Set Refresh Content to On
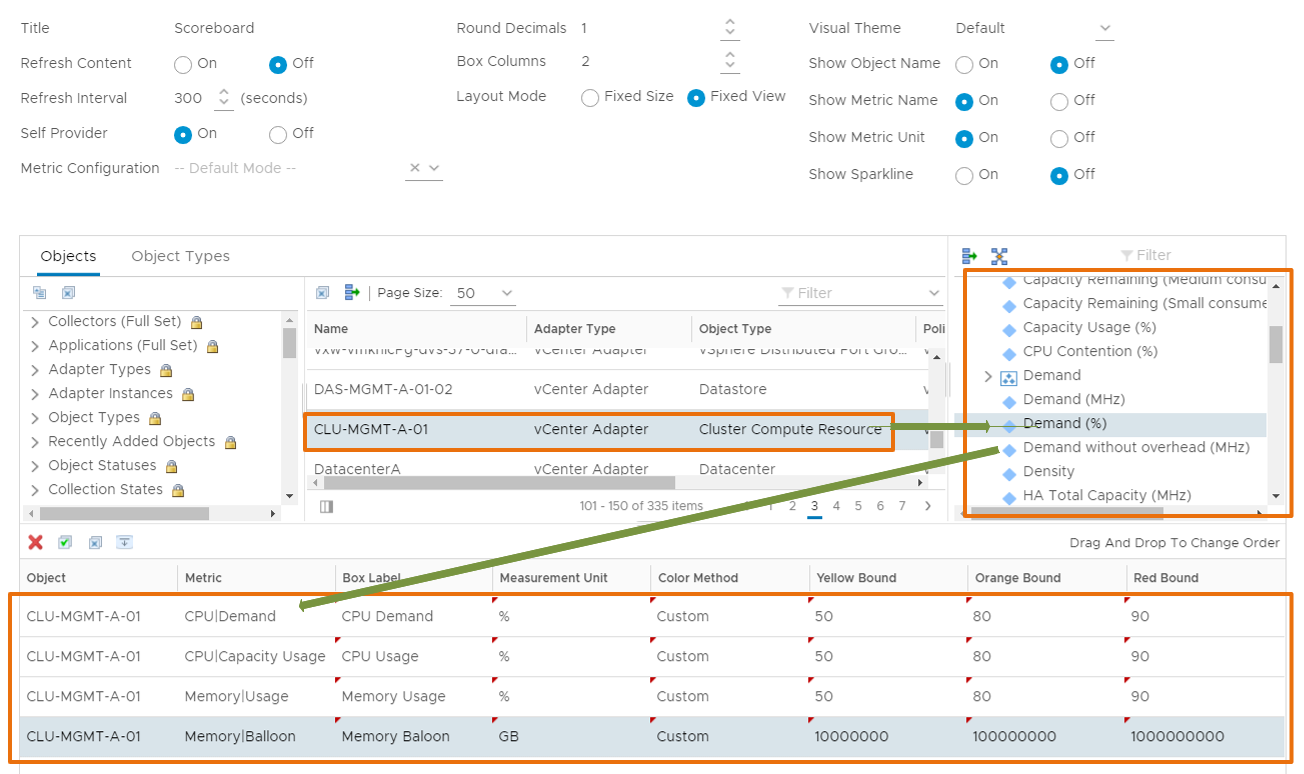Viewport: 1304px width, 774px height. [x=183, y=64]
